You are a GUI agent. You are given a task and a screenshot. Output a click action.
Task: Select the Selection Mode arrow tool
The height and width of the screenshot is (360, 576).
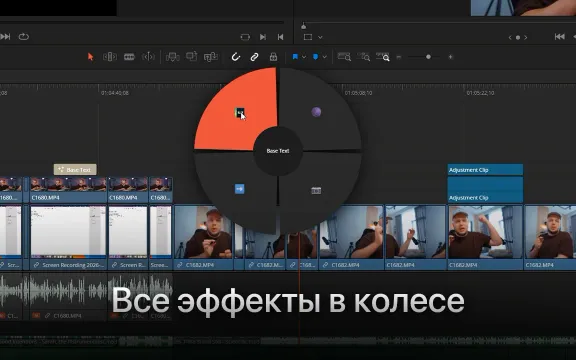[x=90, y=57]
